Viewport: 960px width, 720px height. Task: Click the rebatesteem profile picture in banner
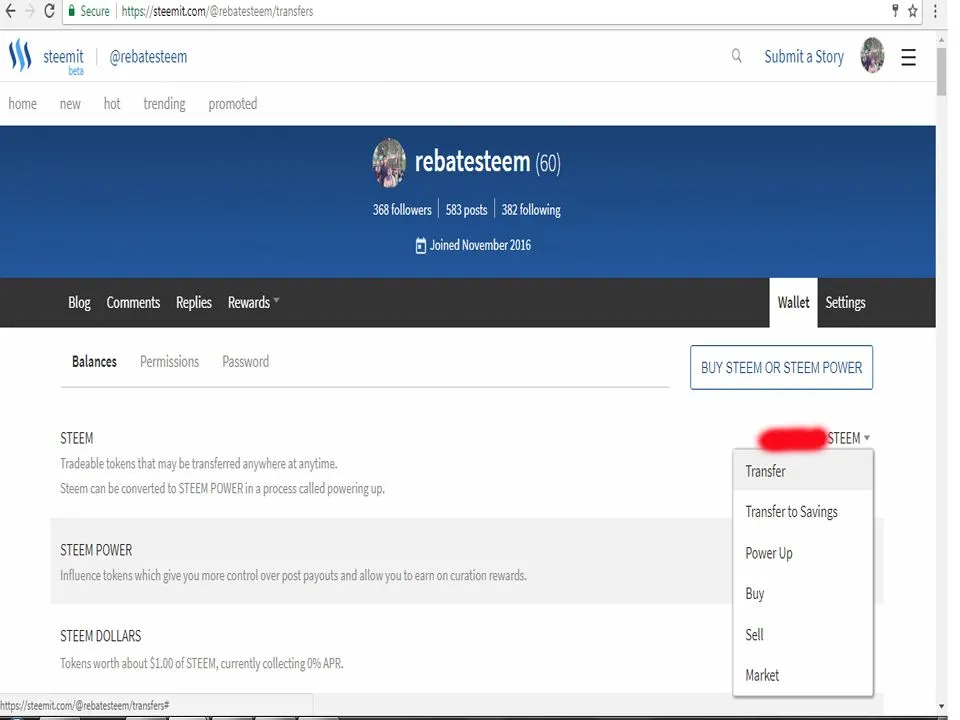point(389,162)
